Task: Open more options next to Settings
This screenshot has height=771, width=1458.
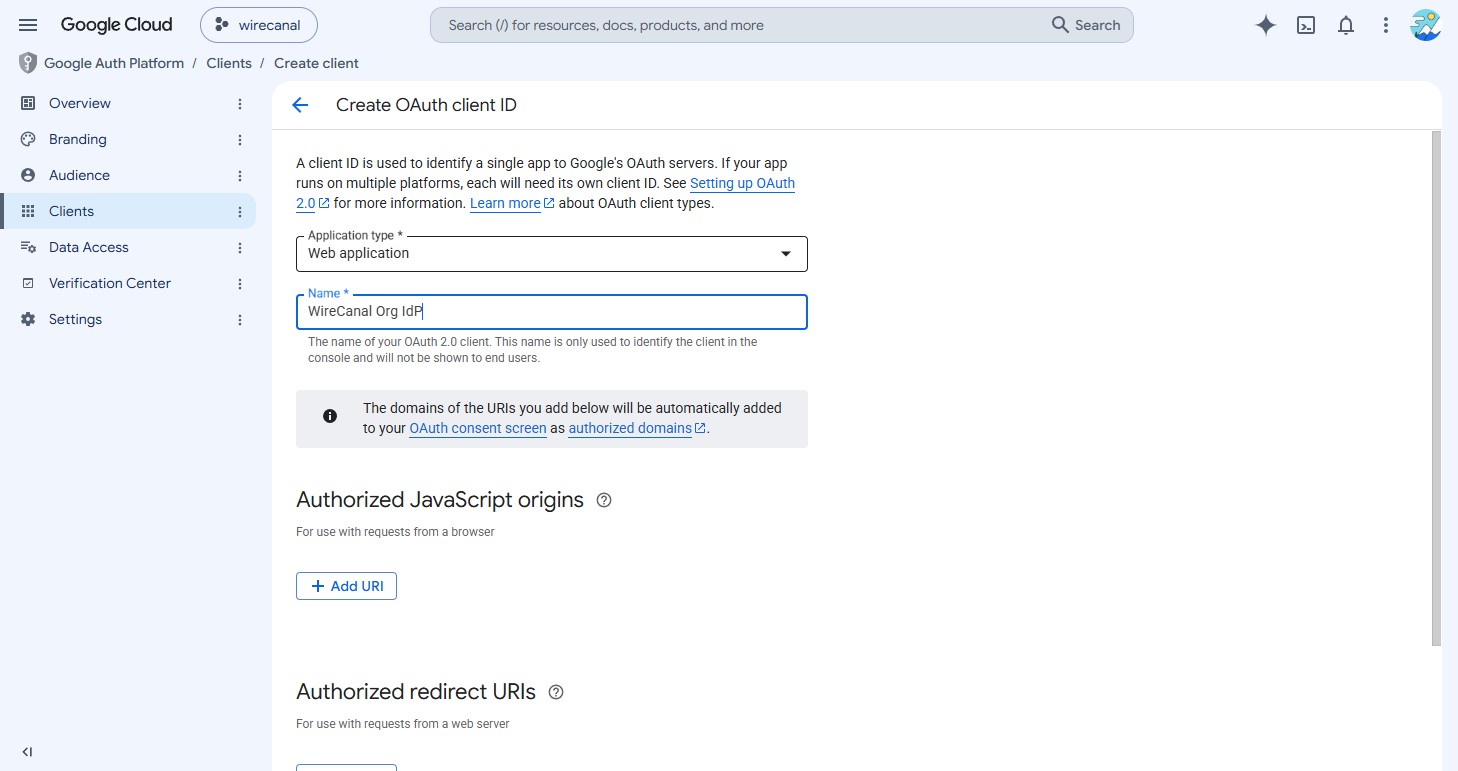Action: click(x=239, y=320)
